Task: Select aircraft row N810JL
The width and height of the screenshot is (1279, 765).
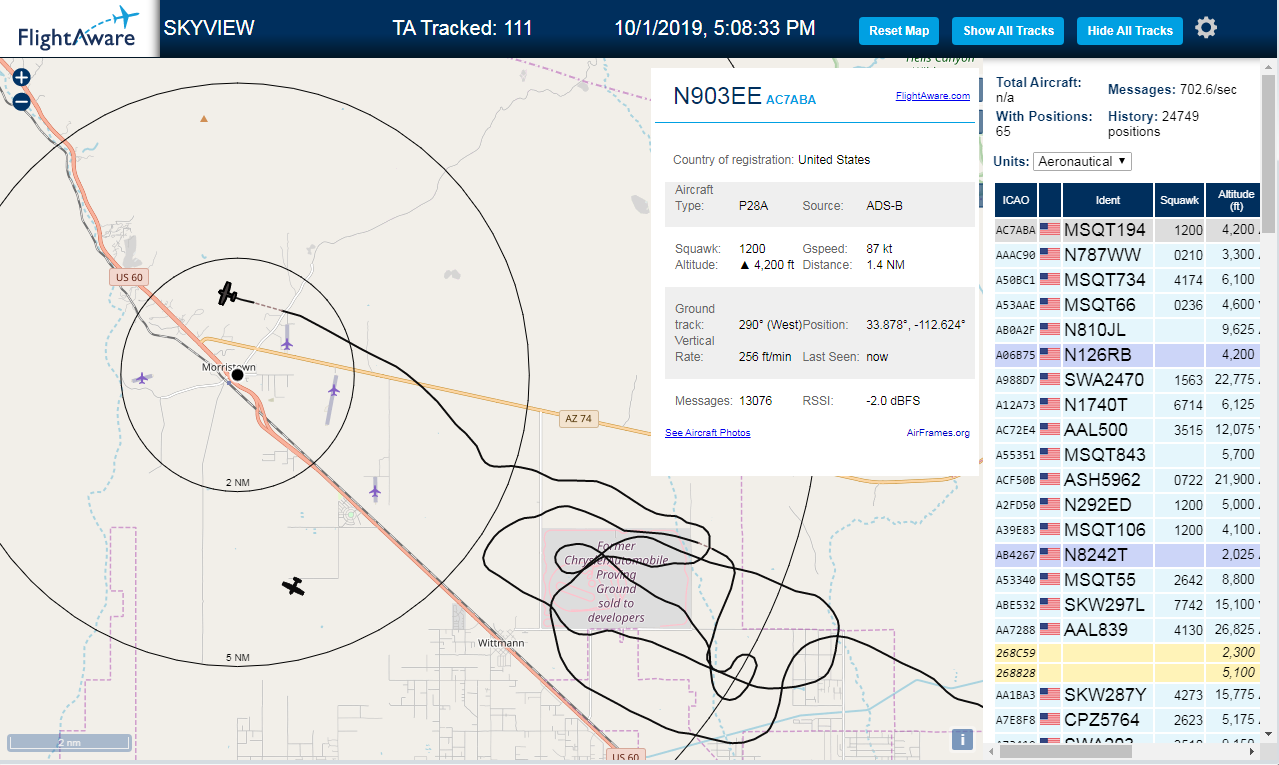Action: tap(1128, 329)
